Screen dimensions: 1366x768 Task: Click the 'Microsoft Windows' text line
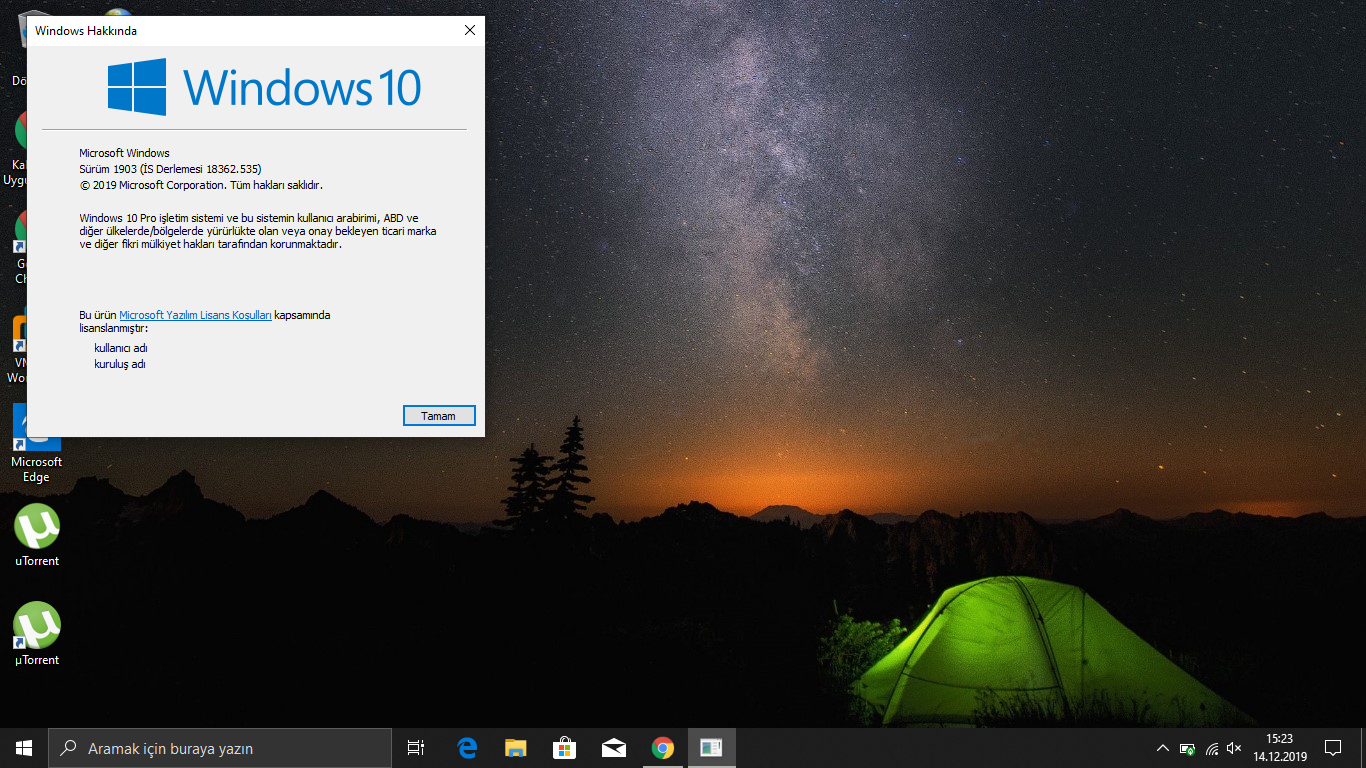click(124, 153)
